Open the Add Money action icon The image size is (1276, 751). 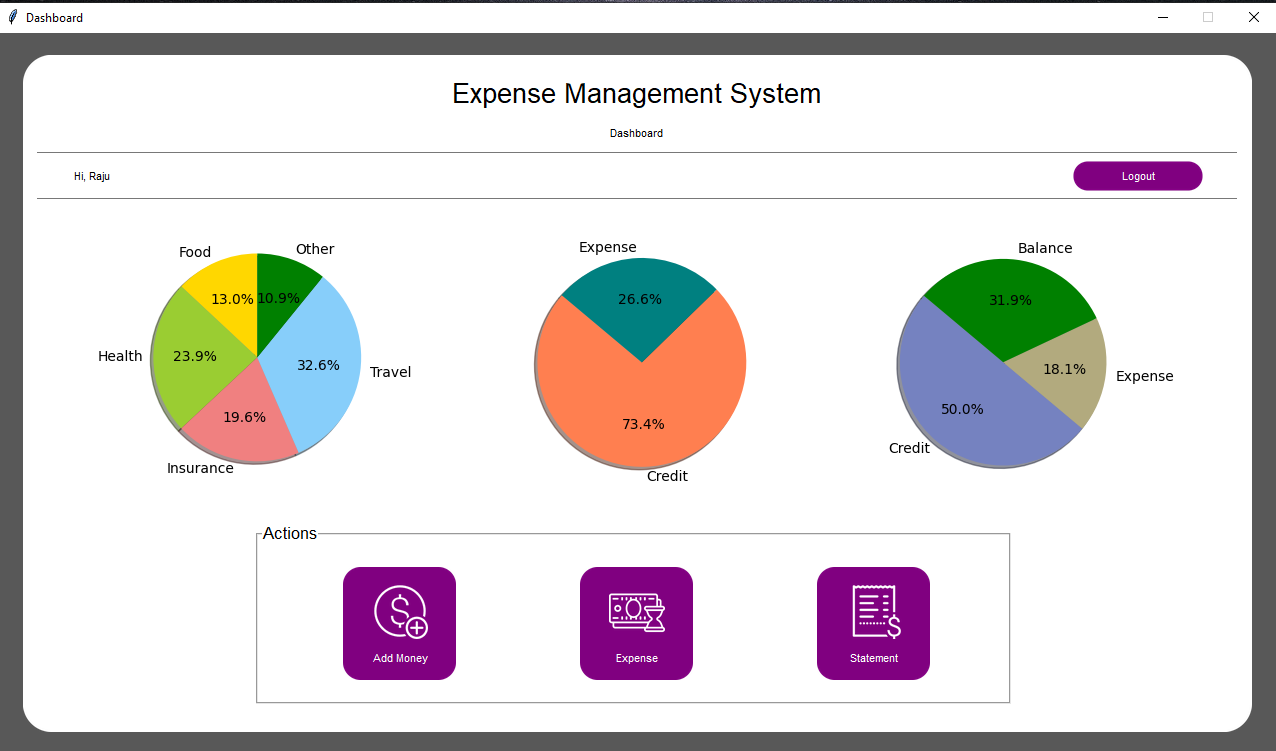pos(400,613)
